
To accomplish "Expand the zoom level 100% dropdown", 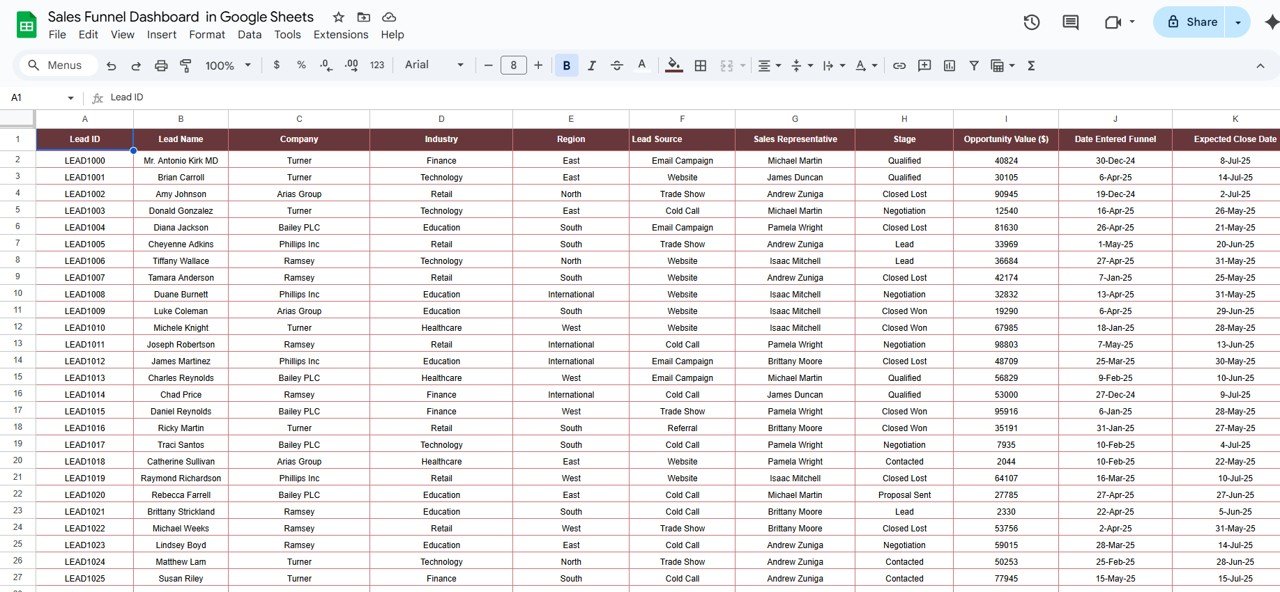I will [227, 66].
